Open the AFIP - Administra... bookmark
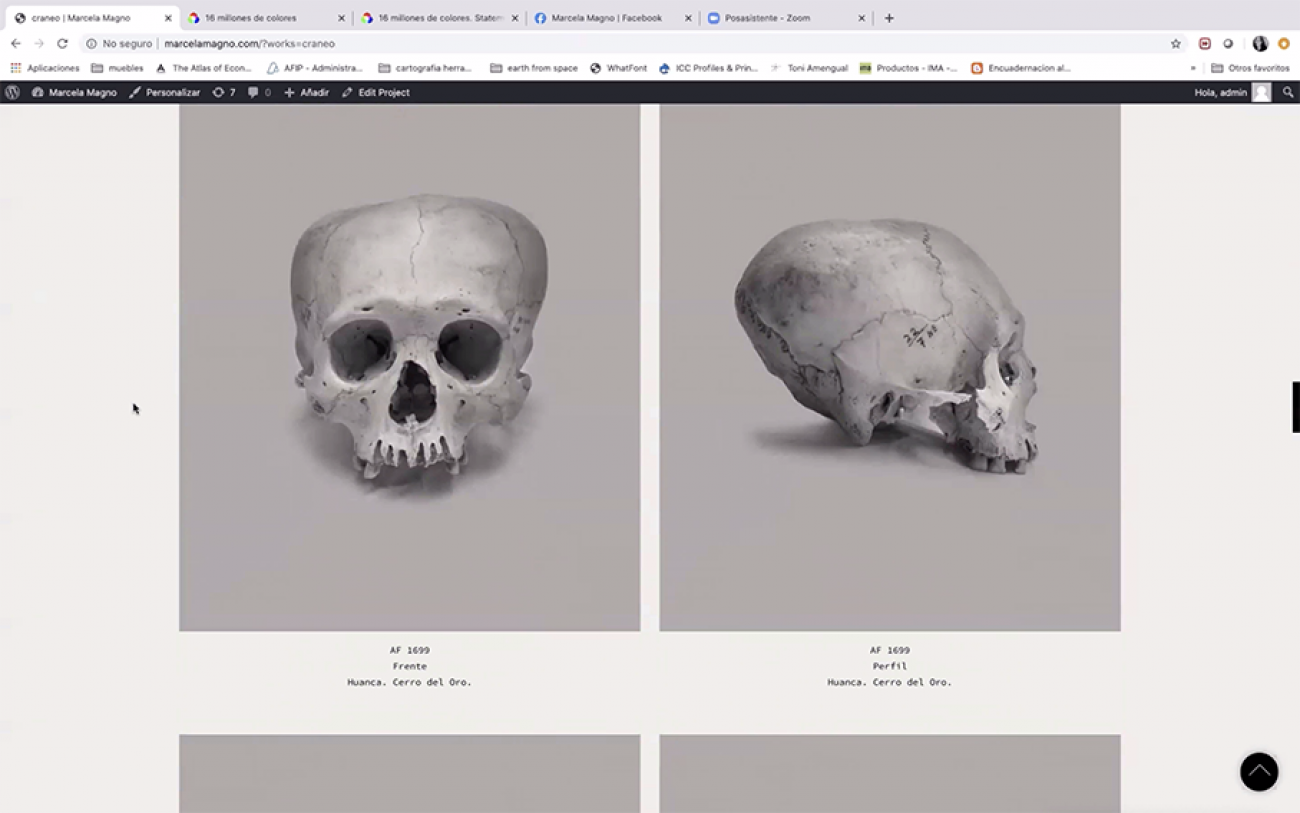1300x813 pixels. tap(315, 68)
